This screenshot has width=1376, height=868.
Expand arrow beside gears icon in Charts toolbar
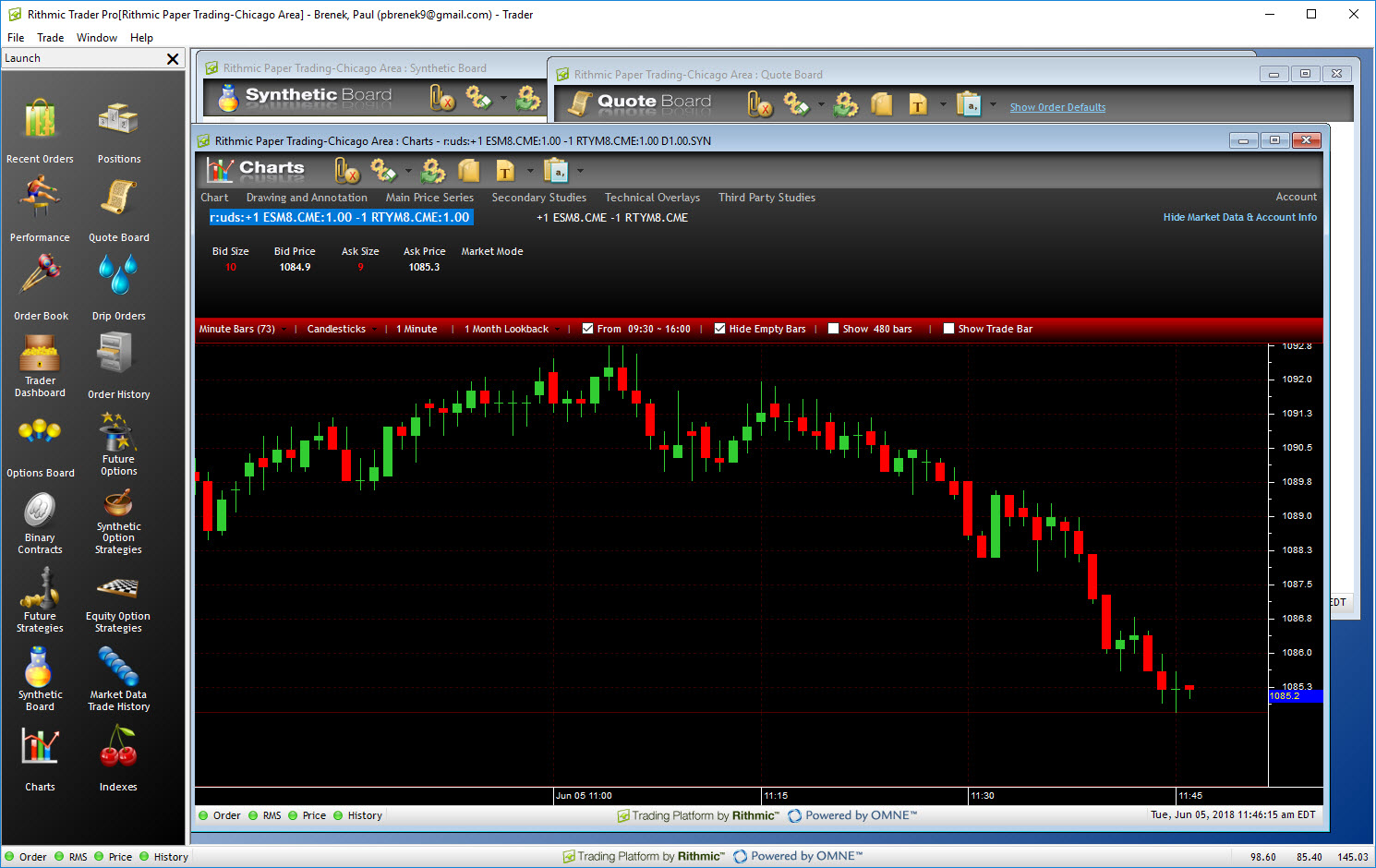click(x=408, y=171)
